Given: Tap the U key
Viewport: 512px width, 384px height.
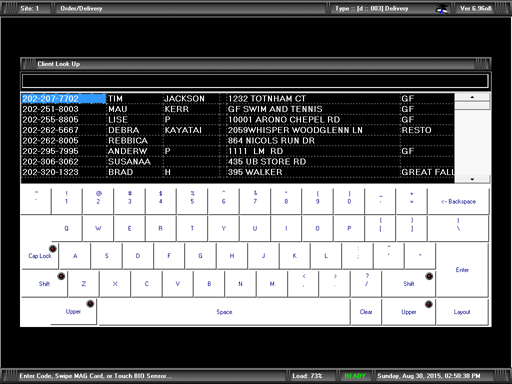Looking at the screenshot, I should [x=255, y=228].
